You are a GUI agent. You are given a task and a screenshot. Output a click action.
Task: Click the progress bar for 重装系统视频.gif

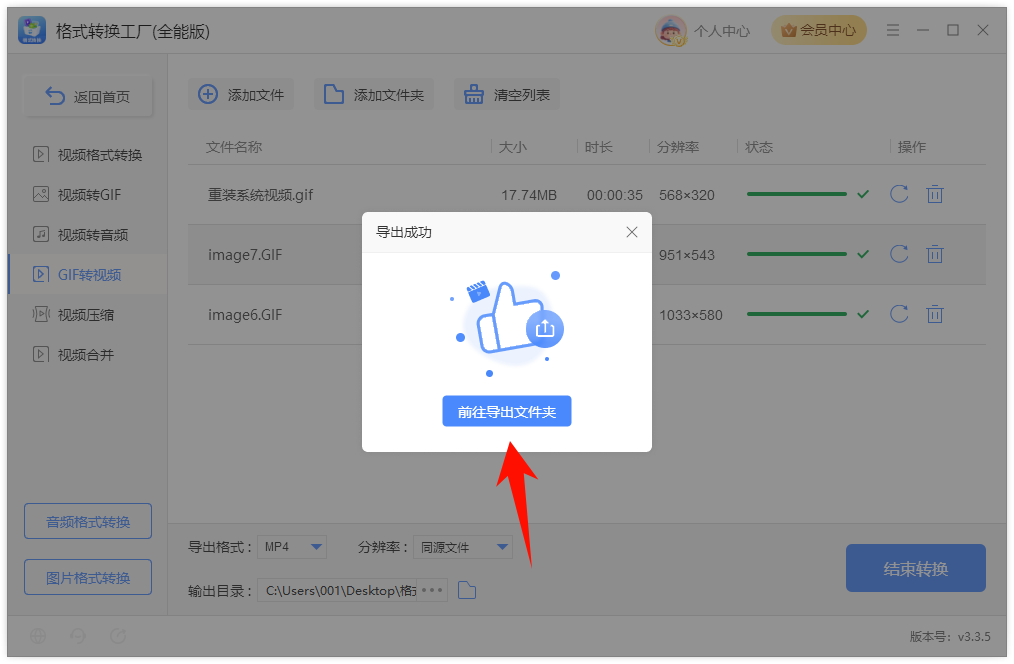coord(797,194)
